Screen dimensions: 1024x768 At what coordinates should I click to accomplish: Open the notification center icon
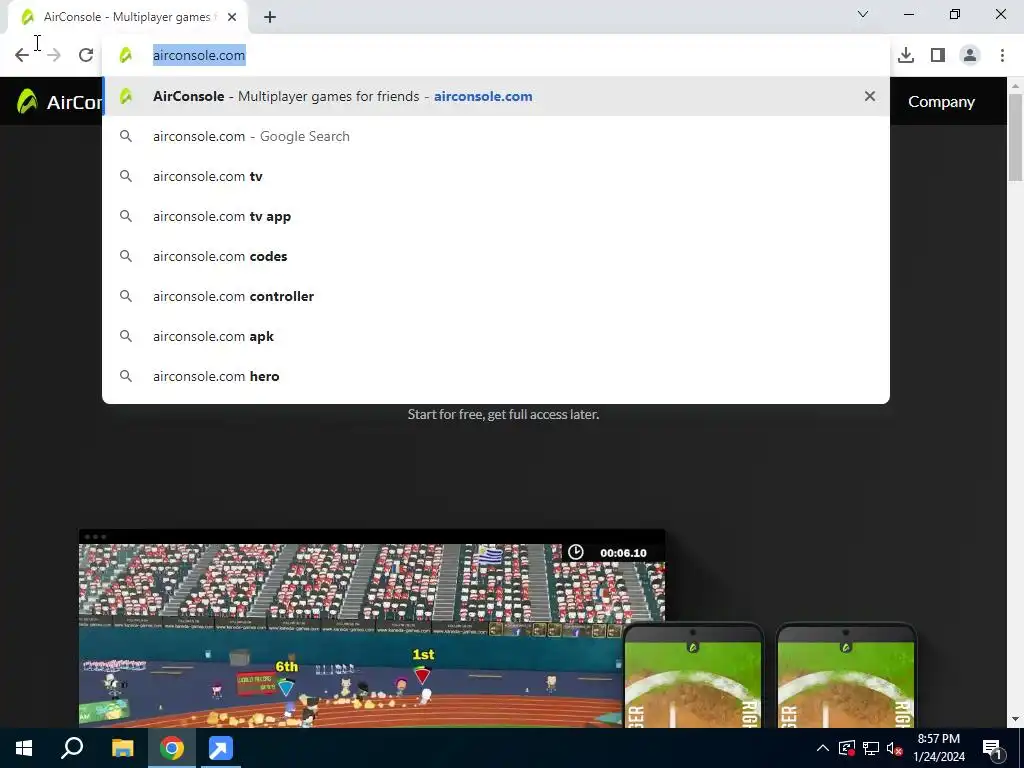tap(992, 748)
